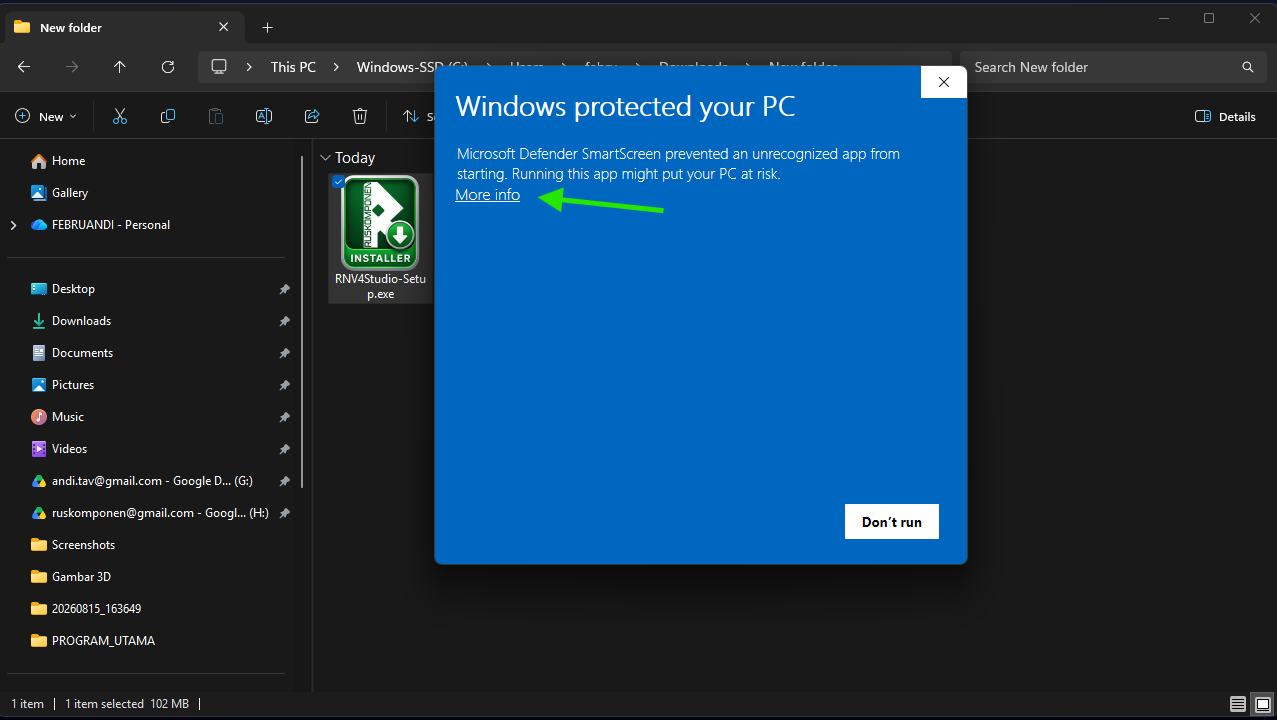Select FEBRUANDI - Personal in sidebar
Viewport: 1277px width, 720px height.
click(x=111, y=225)
